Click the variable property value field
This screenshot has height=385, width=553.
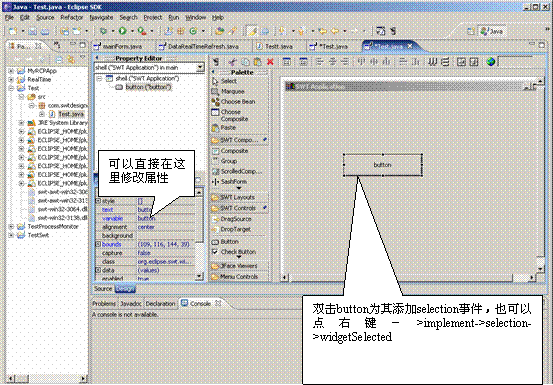click(x=166, y=218)
